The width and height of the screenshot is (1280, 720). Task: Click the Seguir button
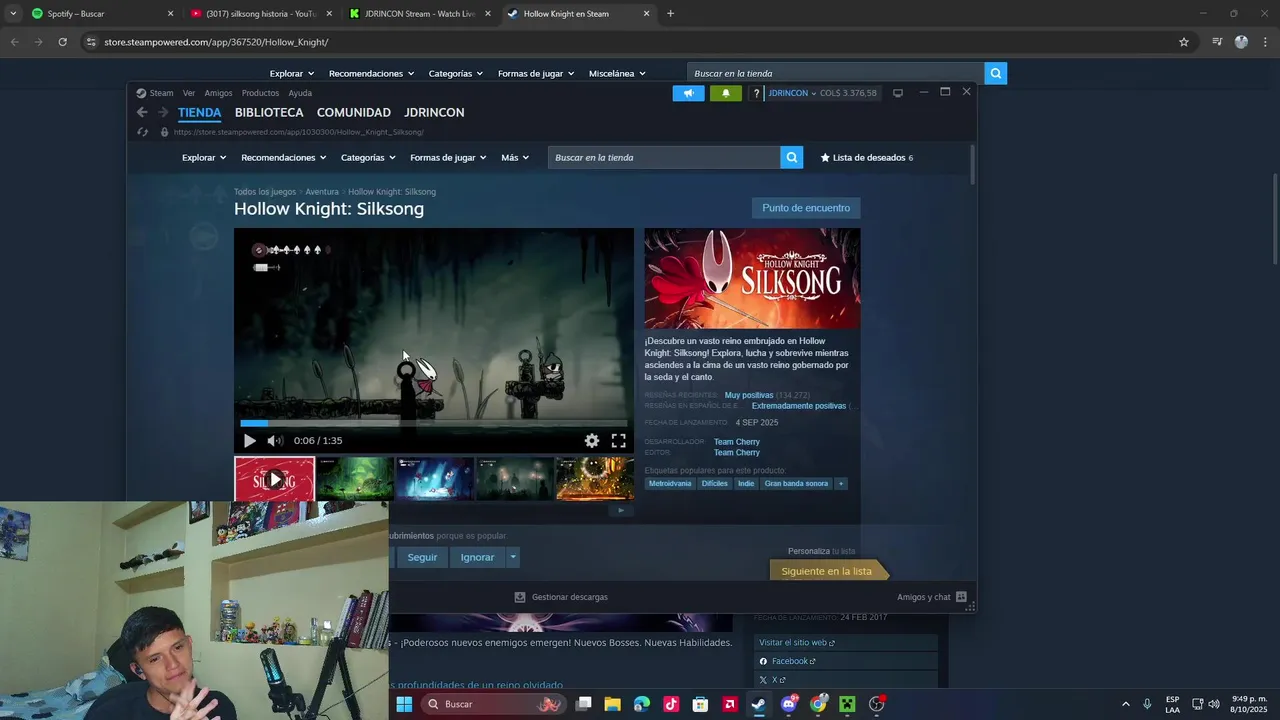(422, 557)
